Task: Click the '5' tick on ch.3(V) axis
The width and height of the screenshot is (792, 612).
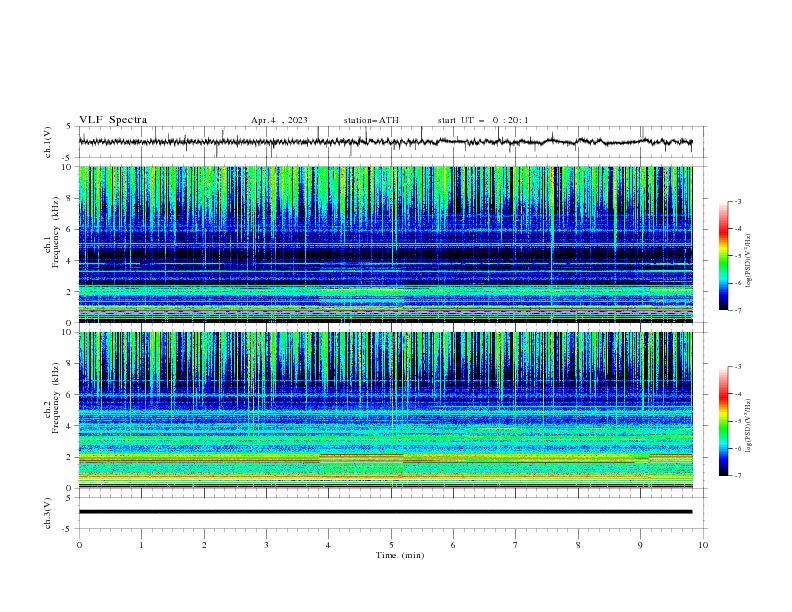Action: [x=69, y=497]
